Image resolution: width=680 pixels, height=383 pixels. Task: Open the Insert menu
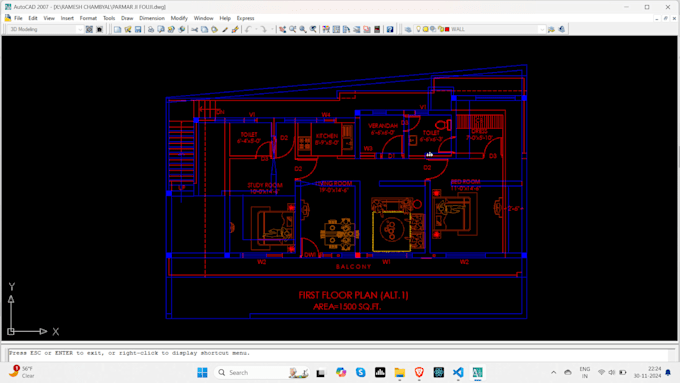pos(67,18)
